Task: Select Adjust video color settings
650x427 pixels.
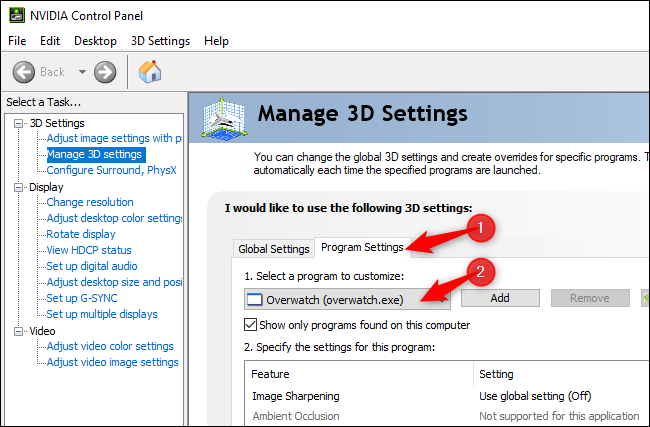Action: click(x=110, y=346)
